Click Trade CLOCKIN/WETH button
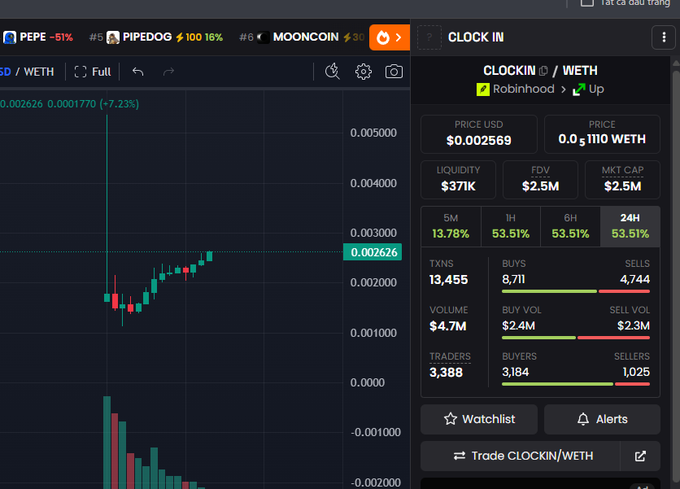Image resolution: width=680 pixels, height=489 pixels. pos(520,456)
